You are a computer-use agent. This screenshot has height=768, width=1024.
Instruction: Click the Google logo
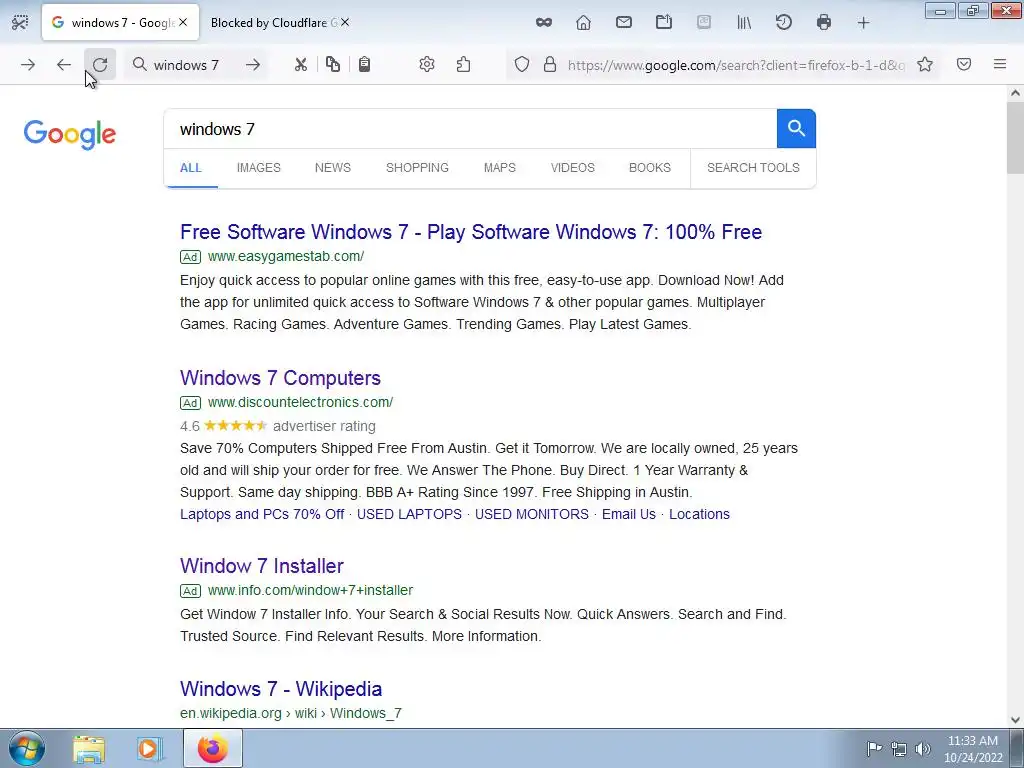pos(70,135)
